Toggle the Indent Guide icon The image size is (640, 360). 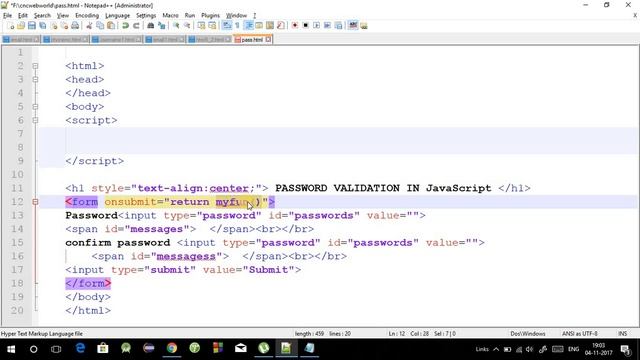coord(248,26)
